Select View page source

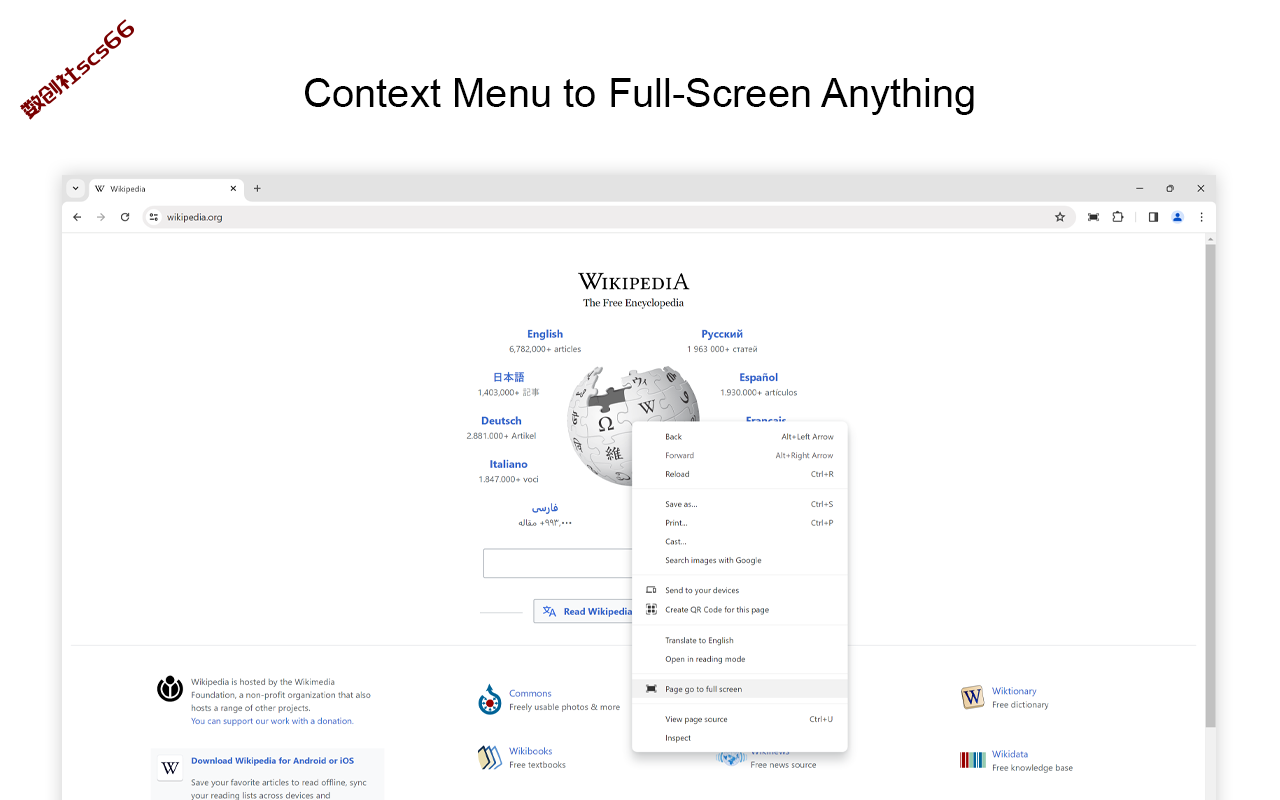(740, 719)
